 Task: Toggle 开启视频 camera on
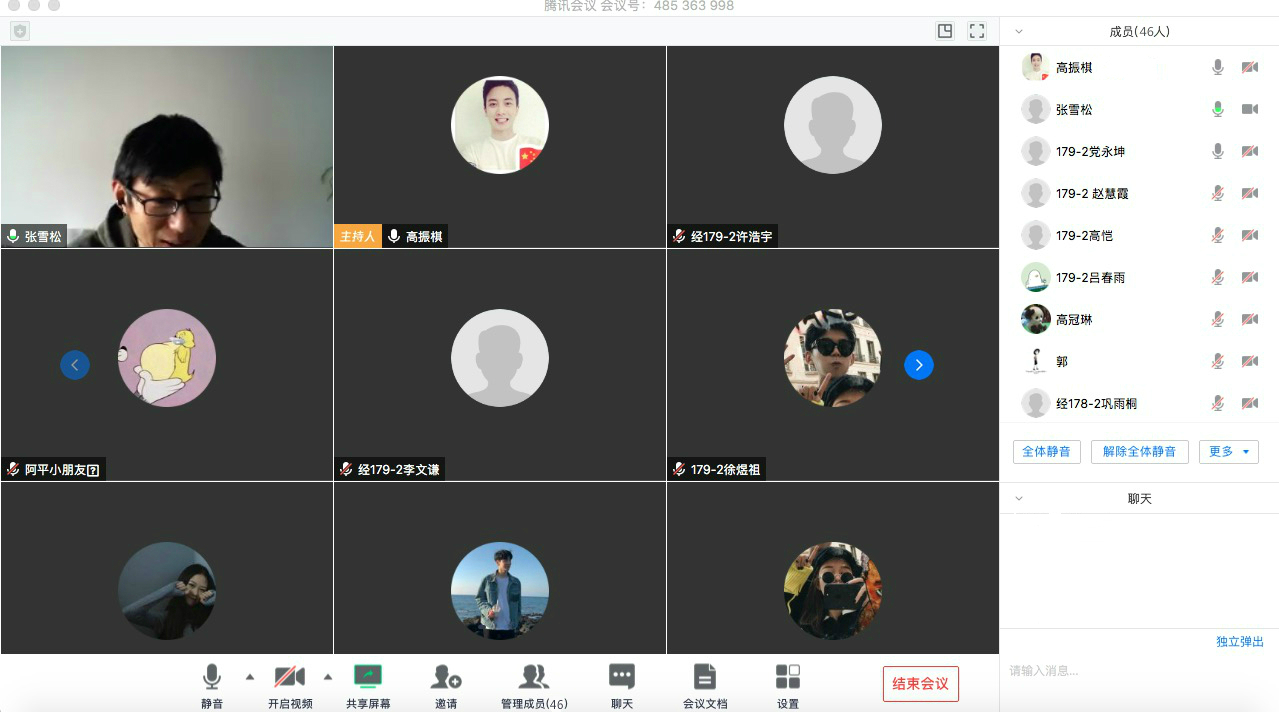tap(290, 678)
